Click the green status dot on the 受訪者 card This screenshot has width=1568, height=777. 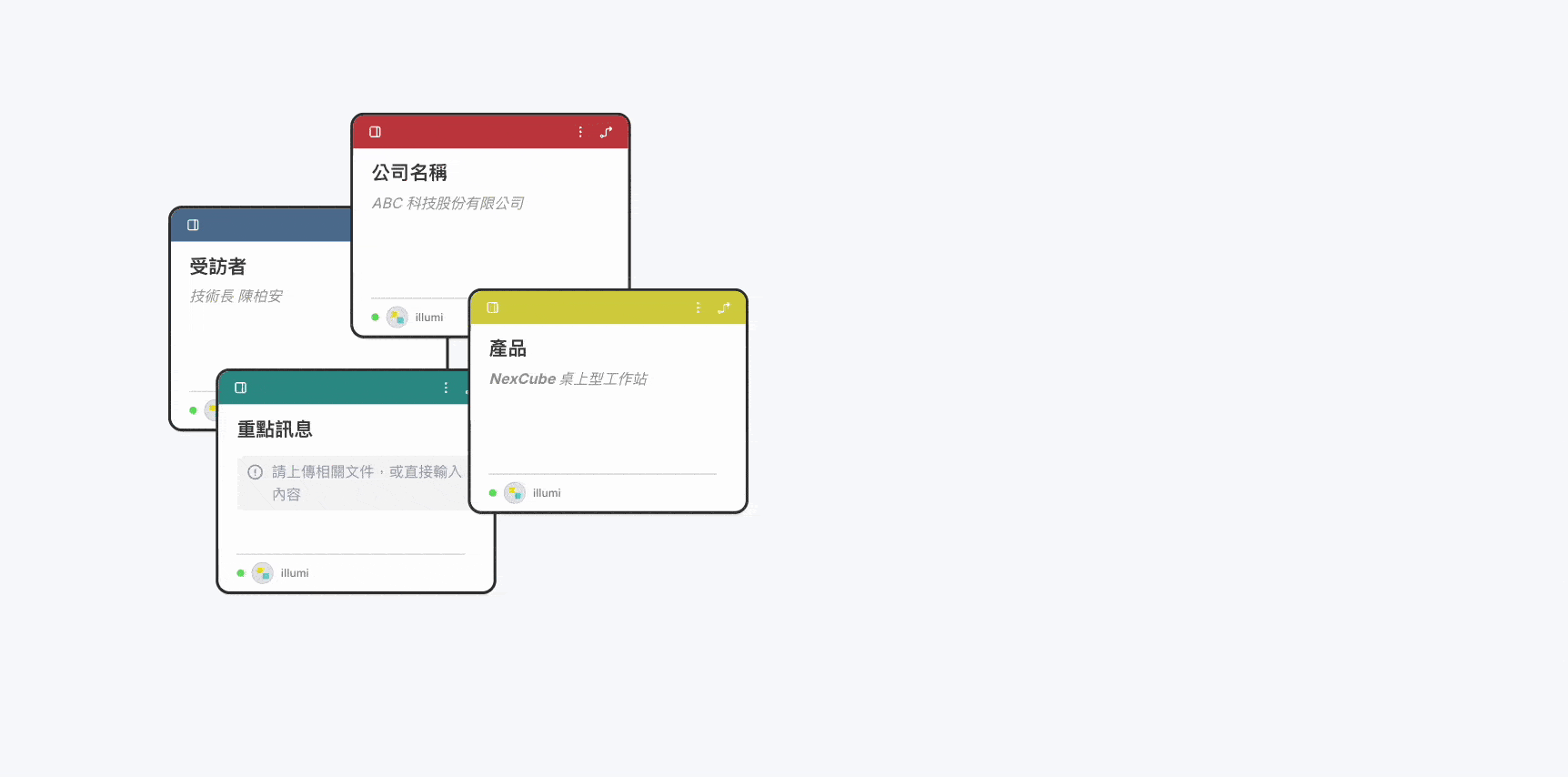pyautogui.click(x=193, y=410)
